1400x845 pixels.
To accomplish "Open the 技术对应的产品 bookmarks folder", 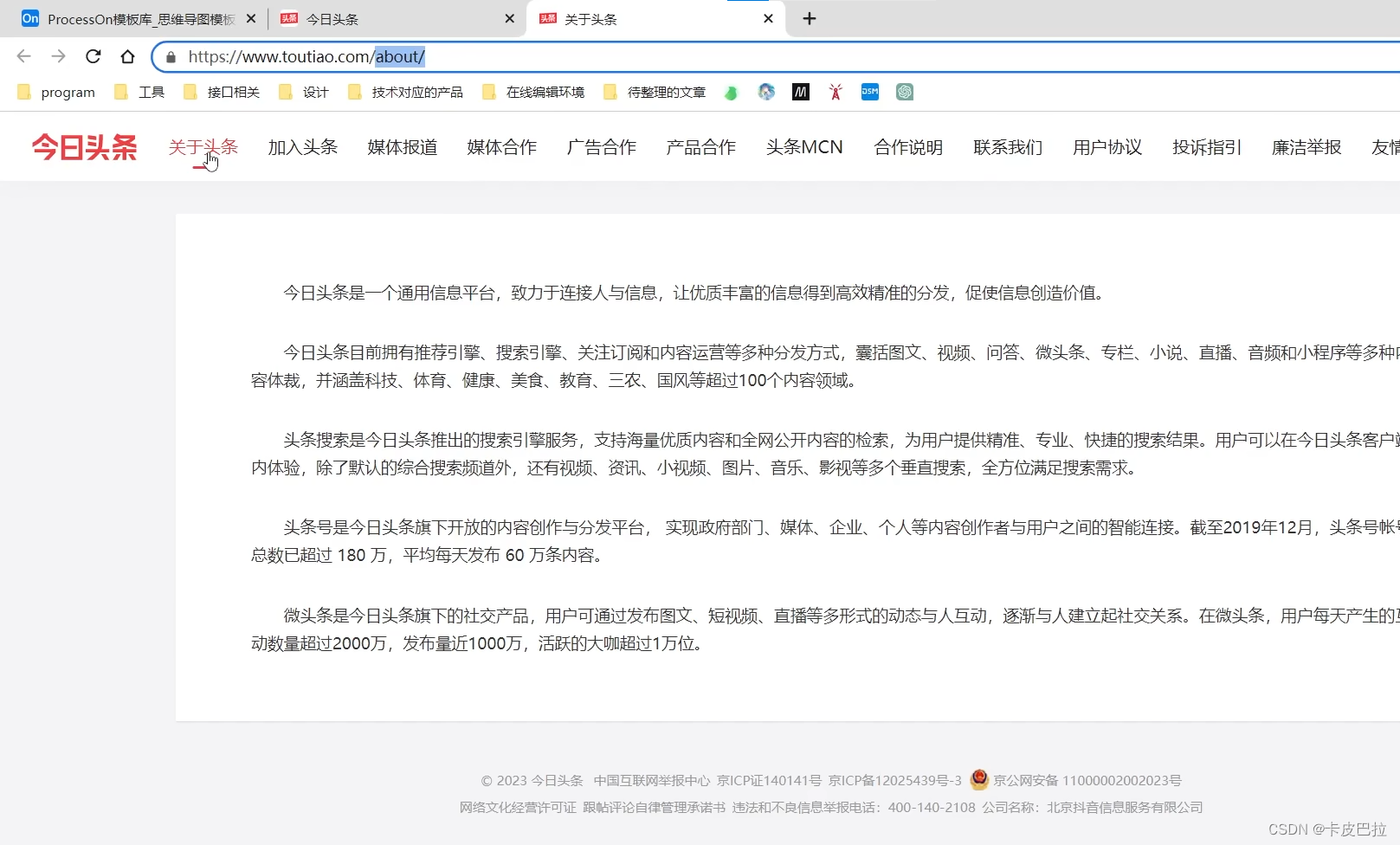I will (x=405, y=92).
